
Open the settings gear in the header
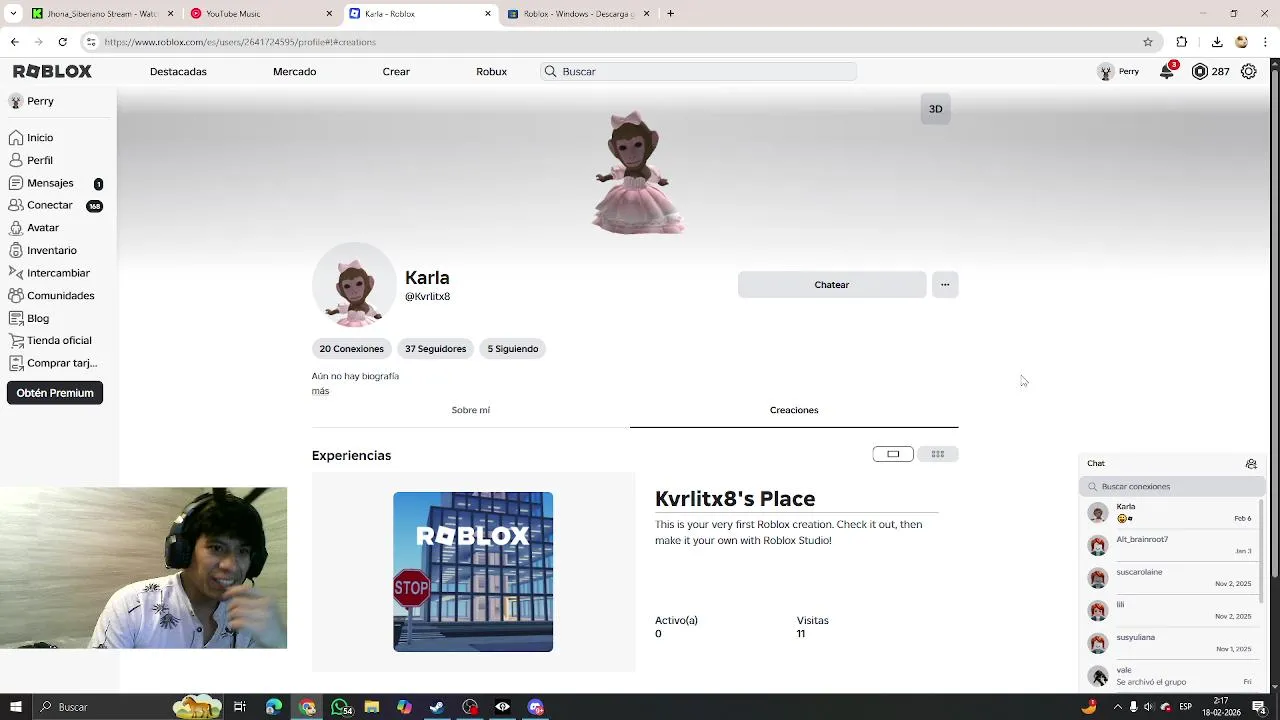coord(1249,72)
